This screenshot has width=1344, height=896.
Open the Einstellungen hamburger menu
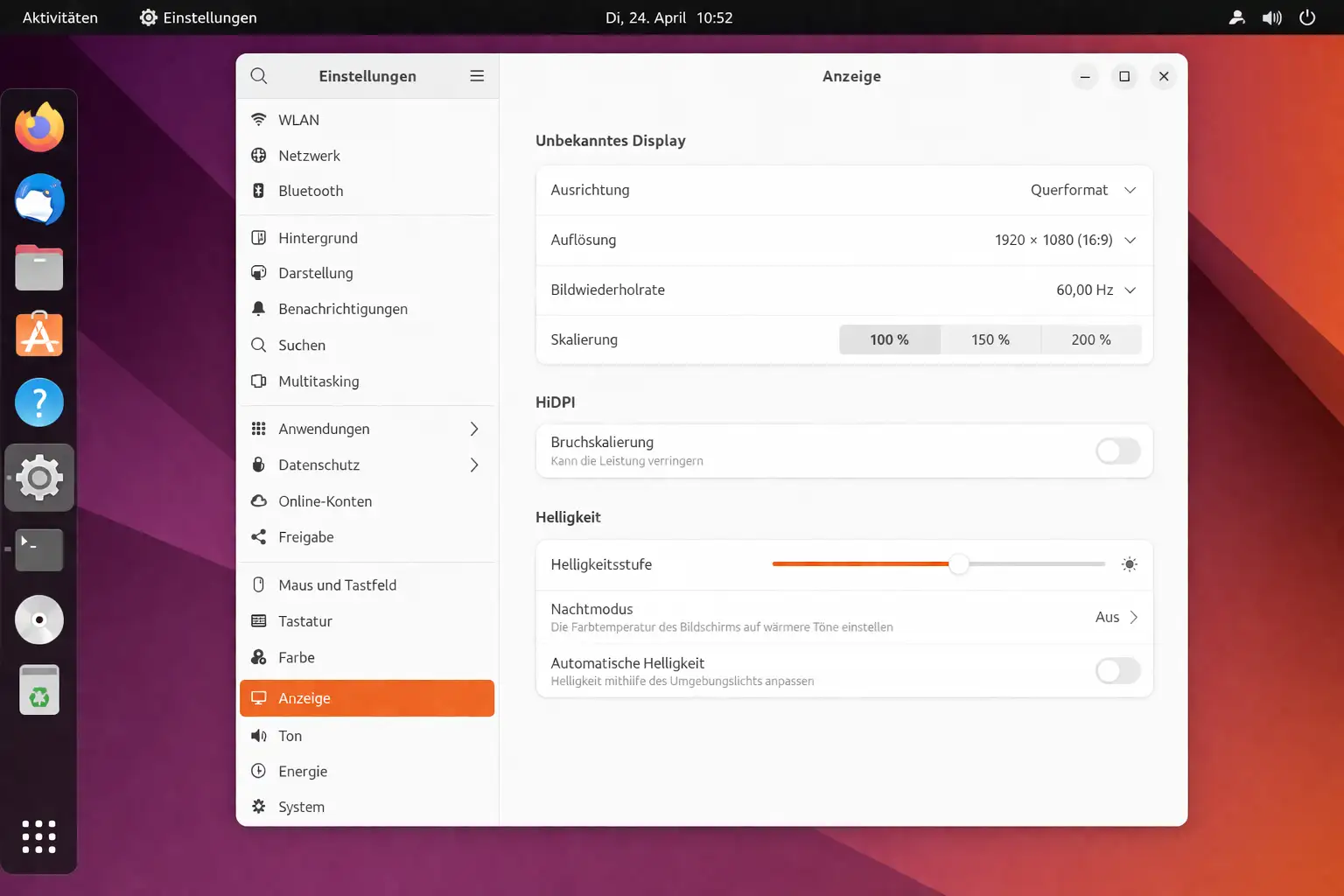click(477, 76)
